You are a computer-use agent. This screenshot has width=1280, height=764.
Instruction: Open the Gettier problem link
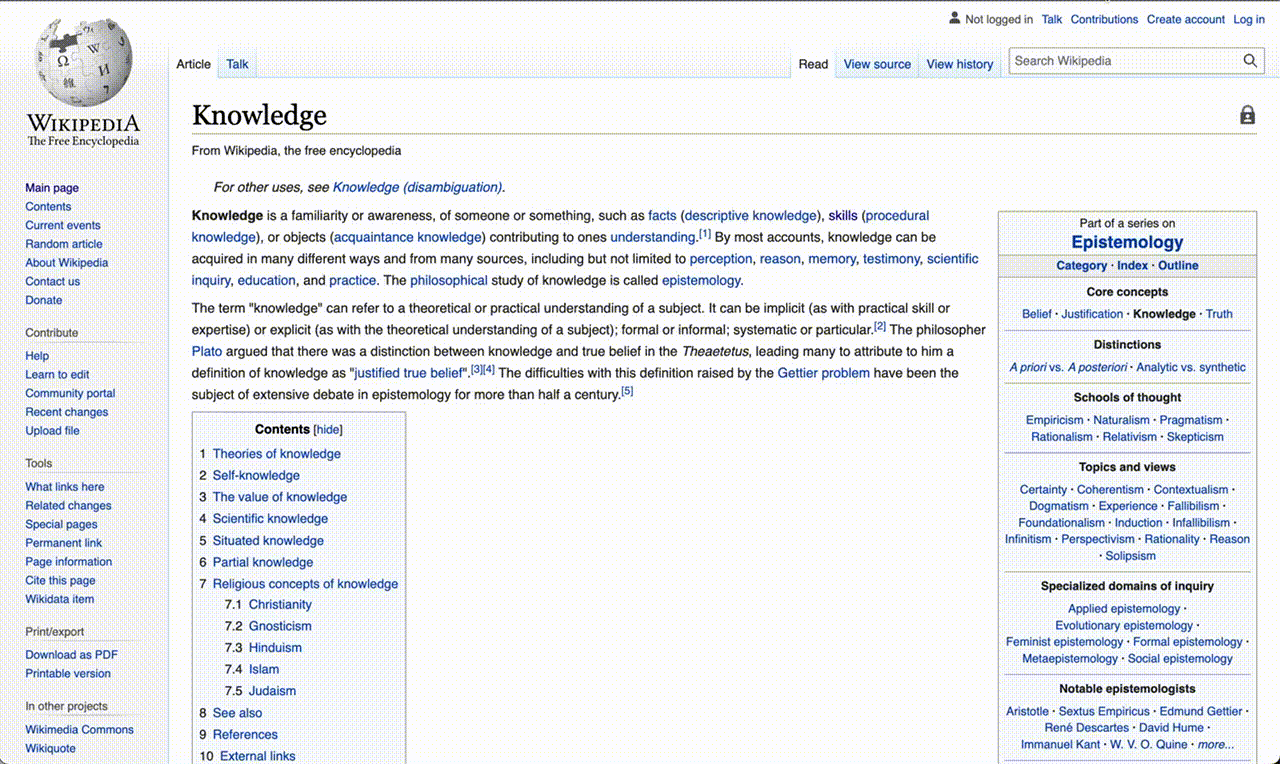point(824,373)
